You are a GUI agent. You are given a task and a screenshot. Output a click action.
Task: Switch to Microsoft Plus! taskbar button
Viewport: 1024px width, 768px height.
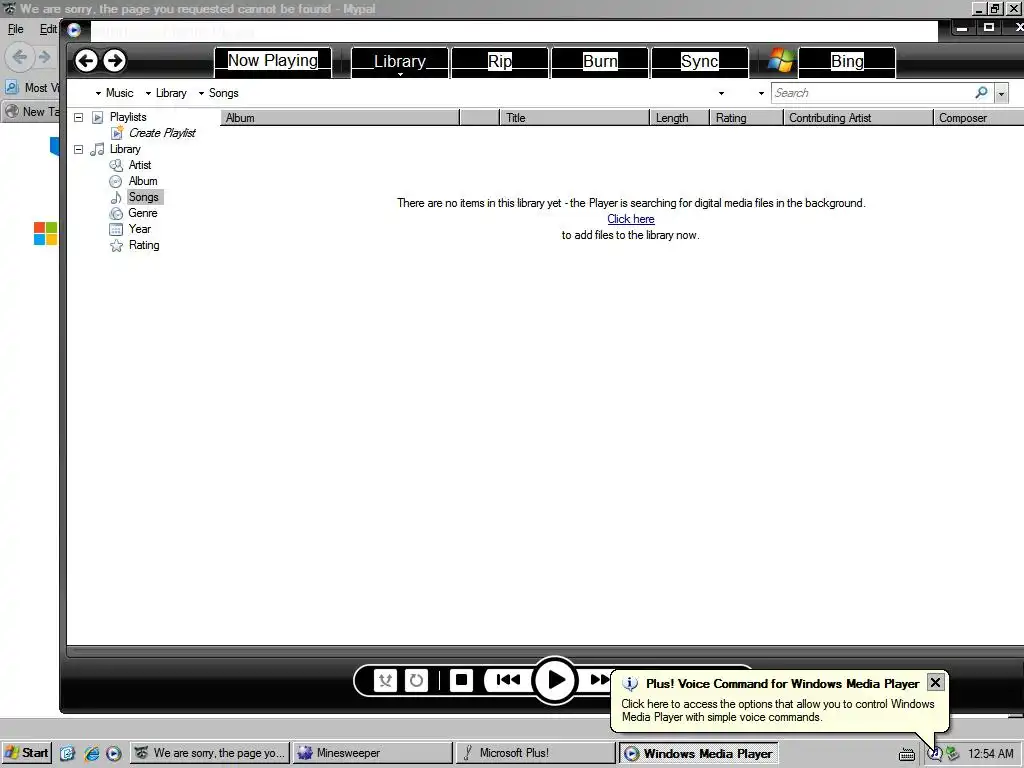click(x=535, y=753)
